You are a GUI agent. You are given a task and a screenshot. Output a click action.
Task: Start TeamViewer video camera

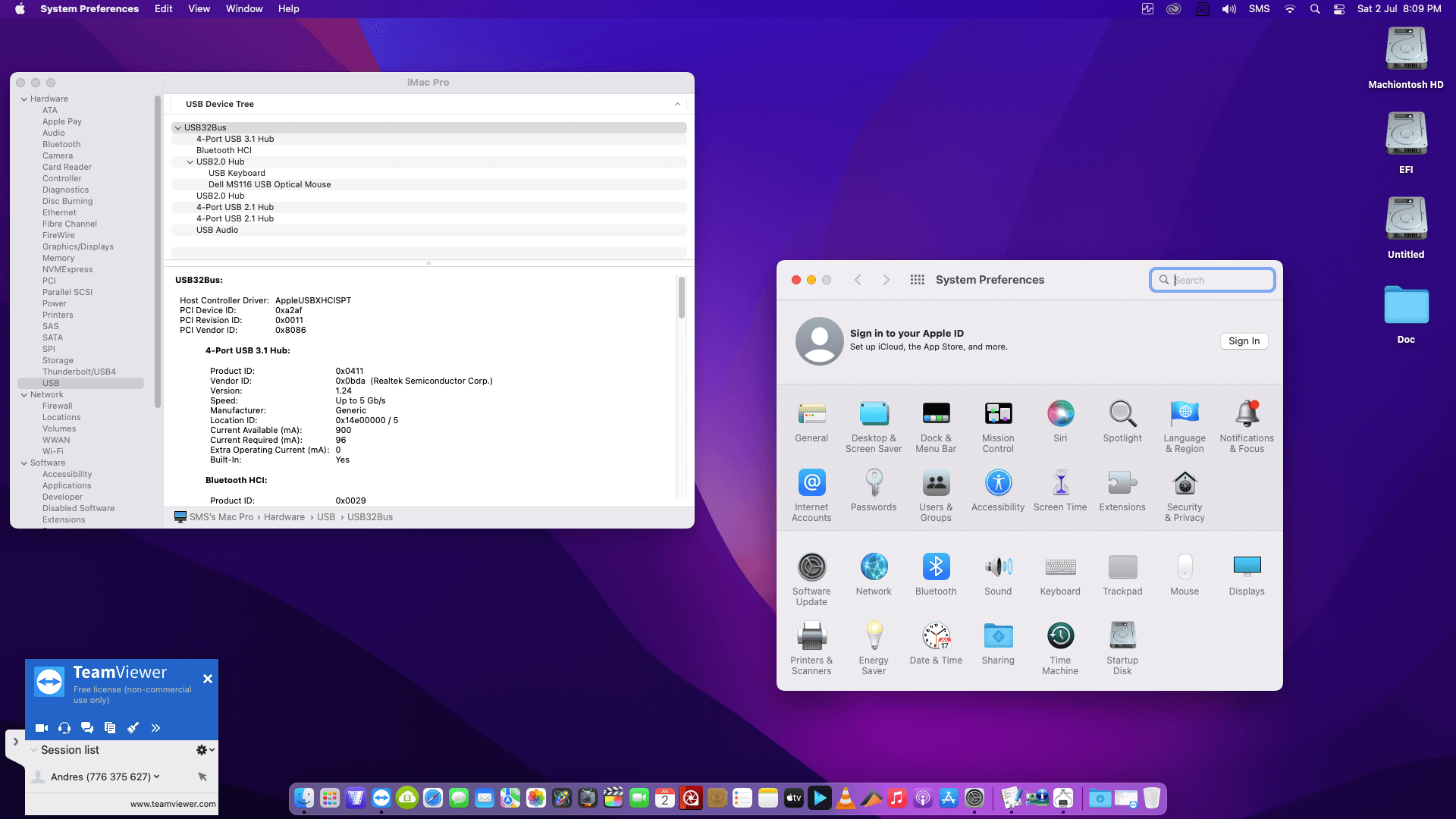coord(42,728)
